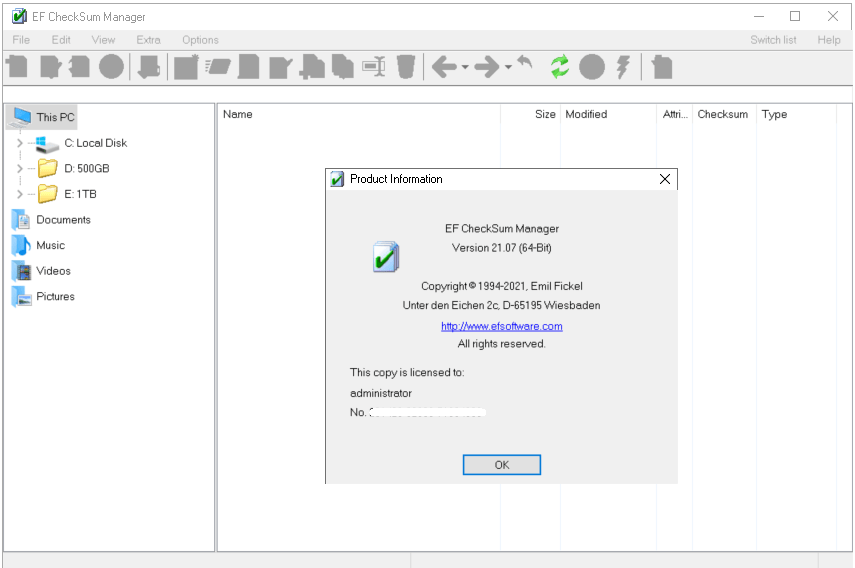Click the rename text-cursor toolbar icon

point(374,67)
